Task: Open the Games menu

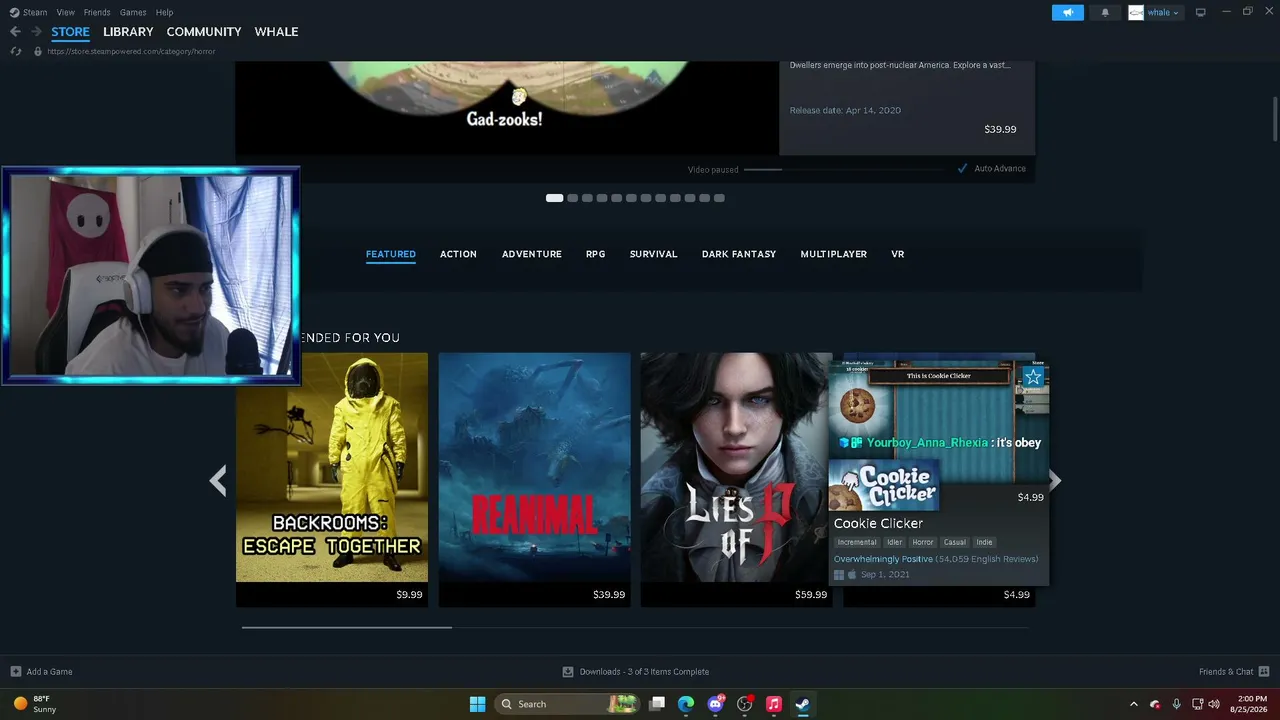Action: (133, 12)
